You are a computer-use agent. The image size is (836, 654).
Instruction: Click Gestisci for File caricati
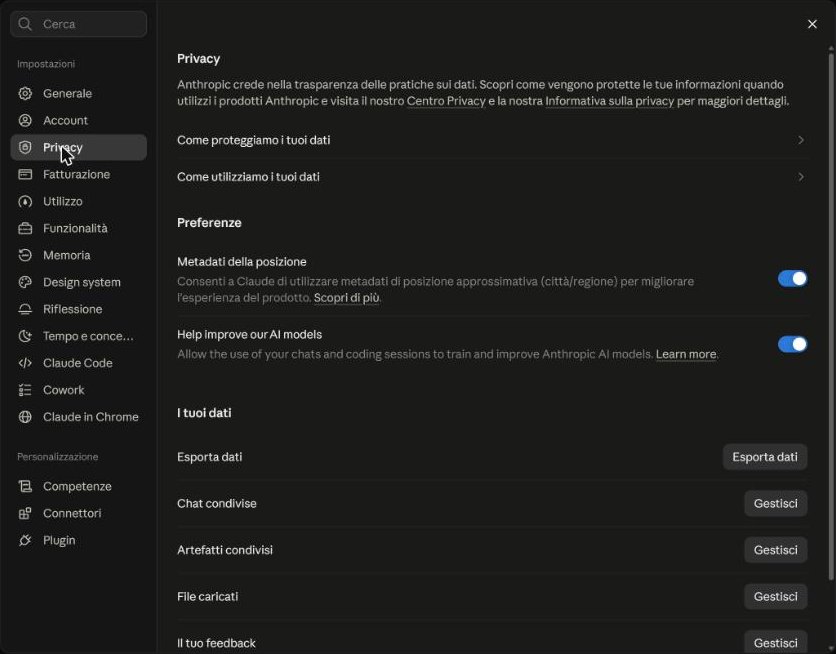click(775, 596)
